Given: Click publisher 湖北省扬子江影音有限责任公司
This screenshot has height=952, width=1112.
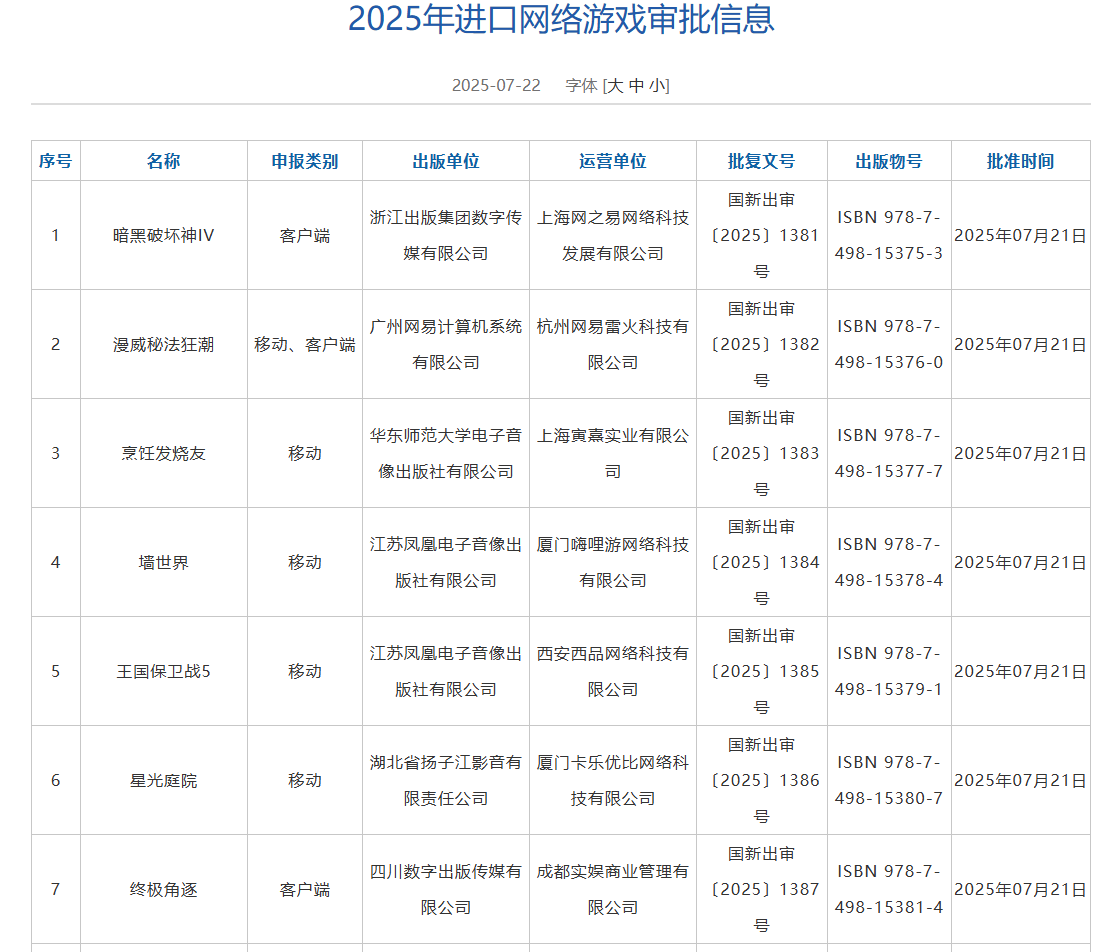Looking at the screenshot, I should click(x=446, y=780).
